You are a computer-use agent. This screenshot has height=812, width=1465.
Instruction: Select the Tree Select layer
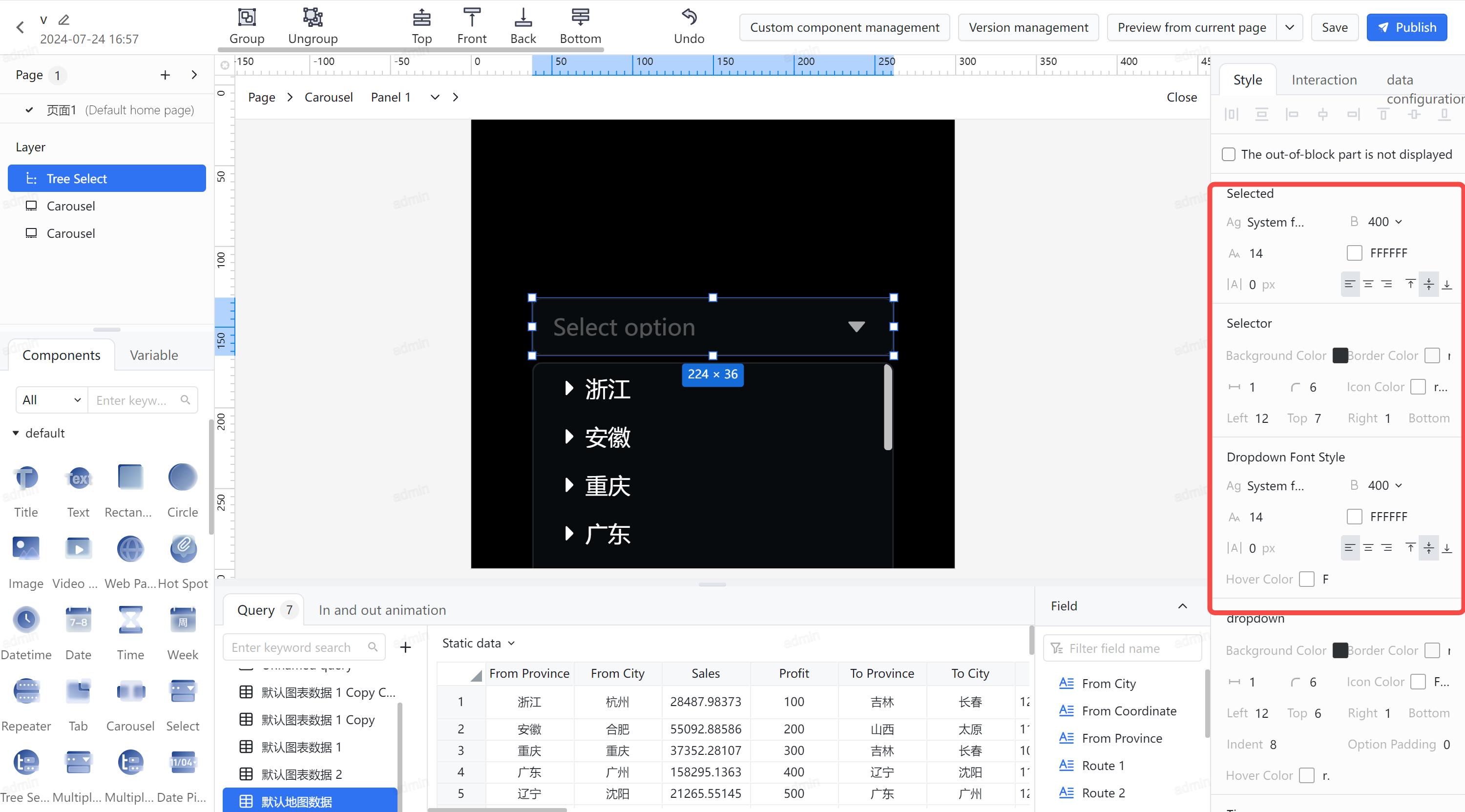click(107, 179)
